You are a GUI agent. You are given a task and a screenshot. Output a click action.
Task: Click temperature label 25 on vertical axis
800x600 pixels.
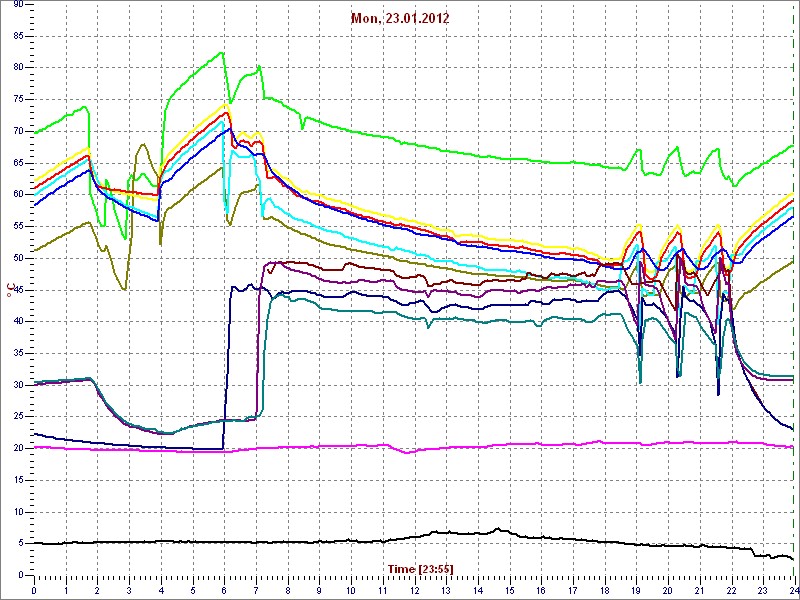[x=18, y=417]
